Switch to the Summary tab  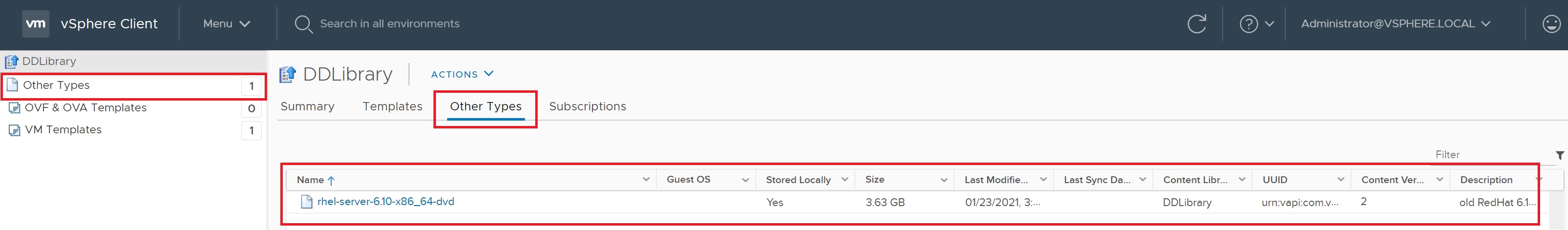point(307,107)
